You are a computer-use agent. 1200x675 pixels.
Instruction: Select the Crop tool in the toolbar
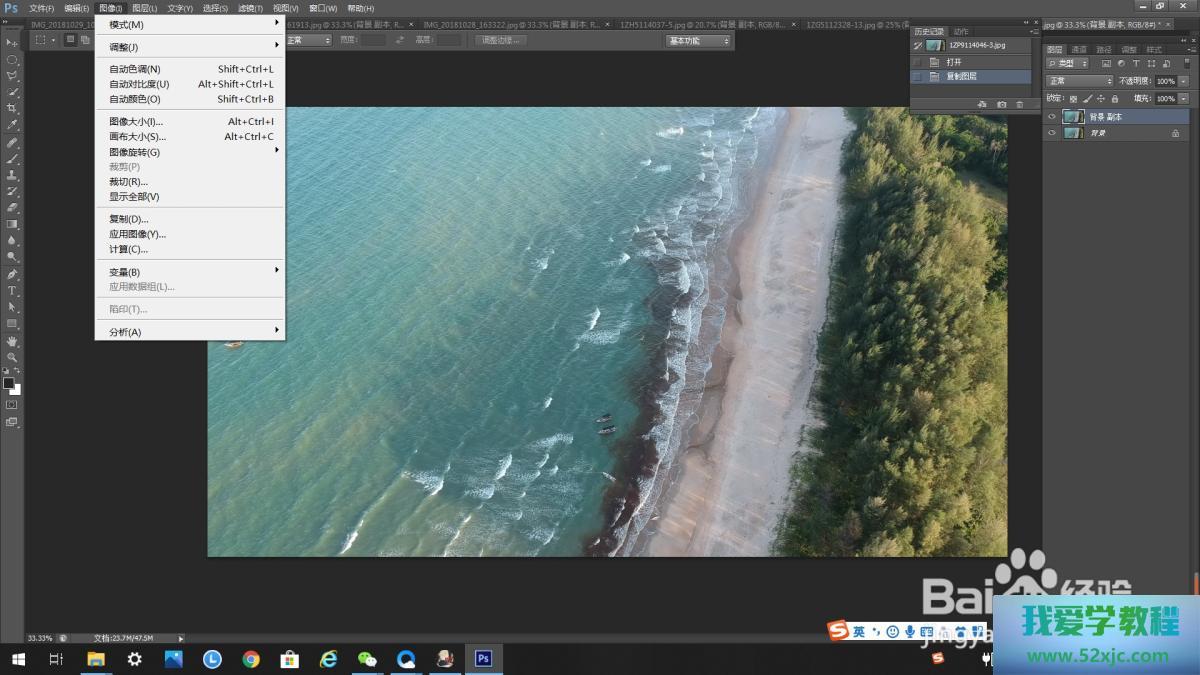pos(12,108)
